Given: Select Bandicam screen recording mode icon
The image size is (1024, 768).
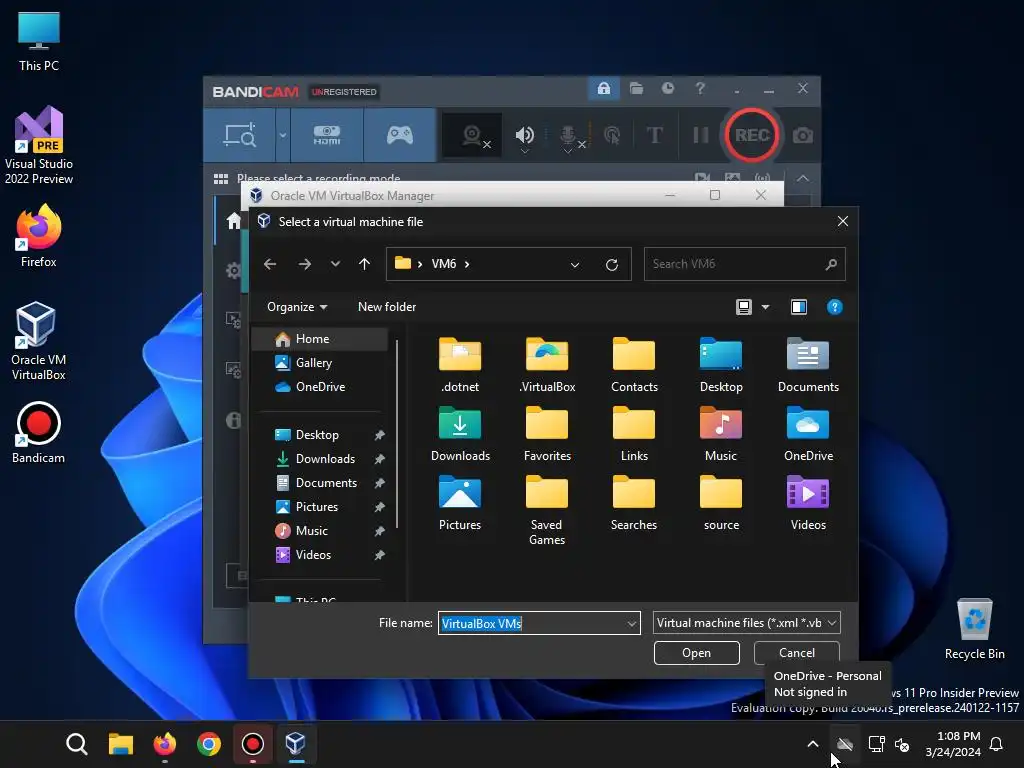Looking at the screenshot, I should pyautogui.click(x=240, y=135).
